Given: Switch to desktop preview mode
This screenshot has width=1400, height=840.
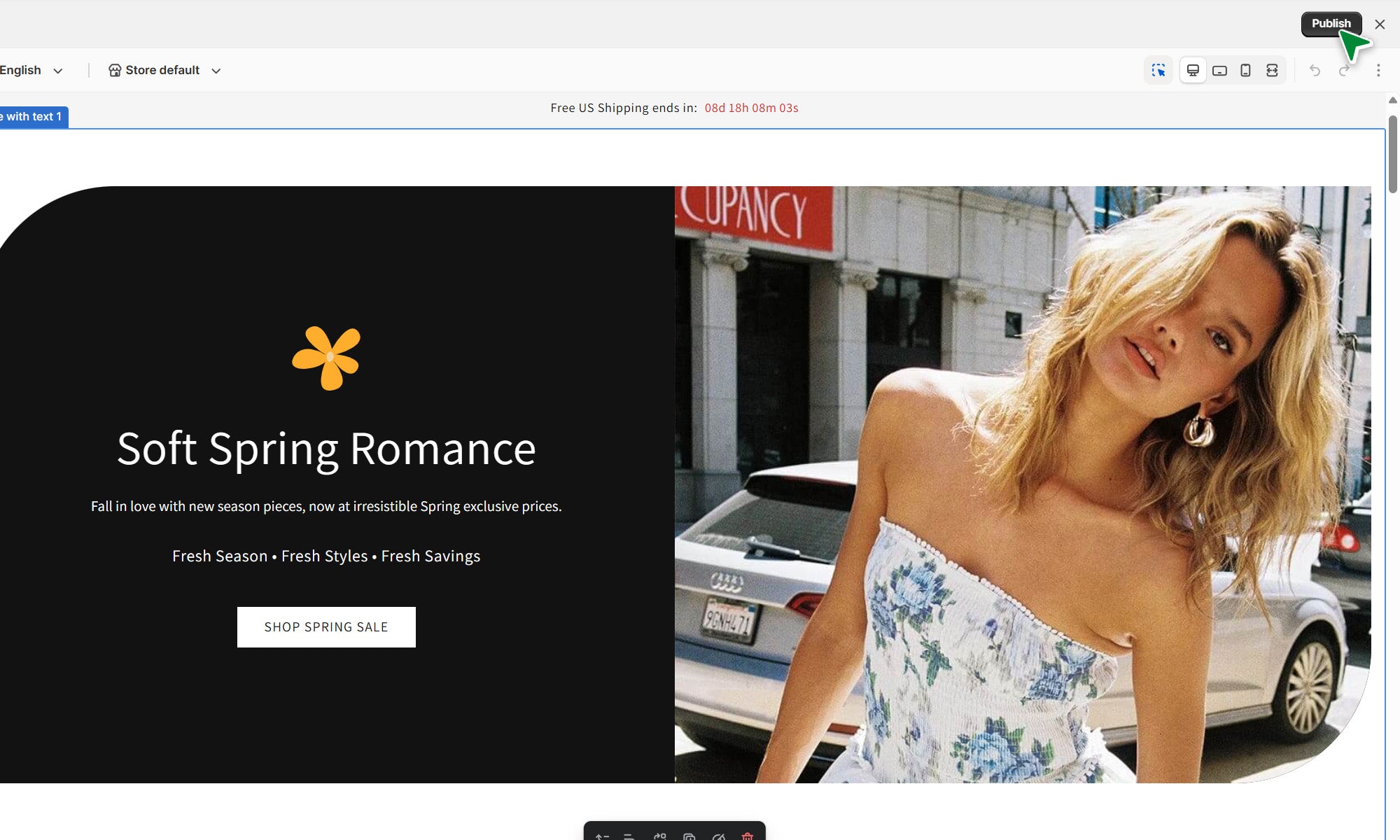Looking at the screenshot, I should coord(1193,71).
